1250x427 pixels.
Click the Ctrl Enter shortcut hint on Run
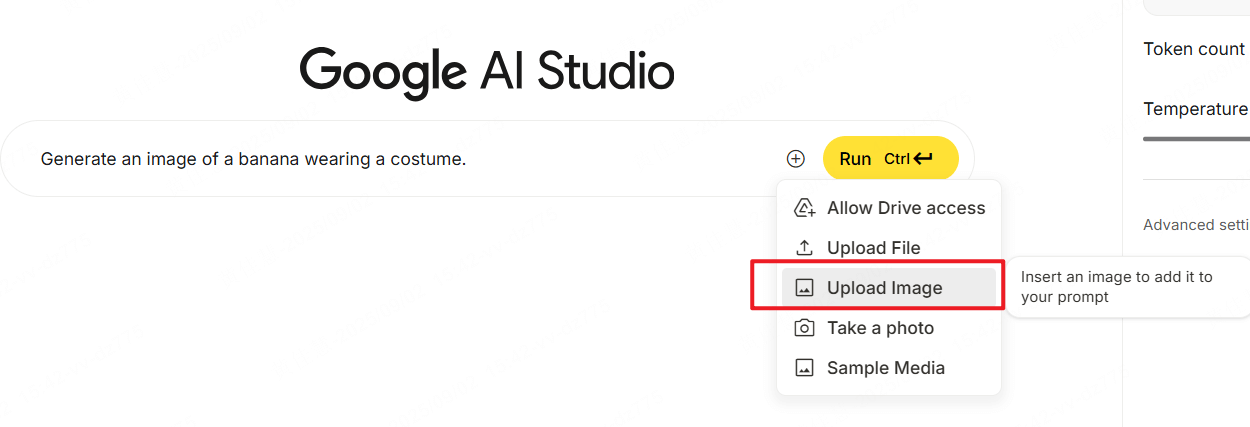(908, 159)
